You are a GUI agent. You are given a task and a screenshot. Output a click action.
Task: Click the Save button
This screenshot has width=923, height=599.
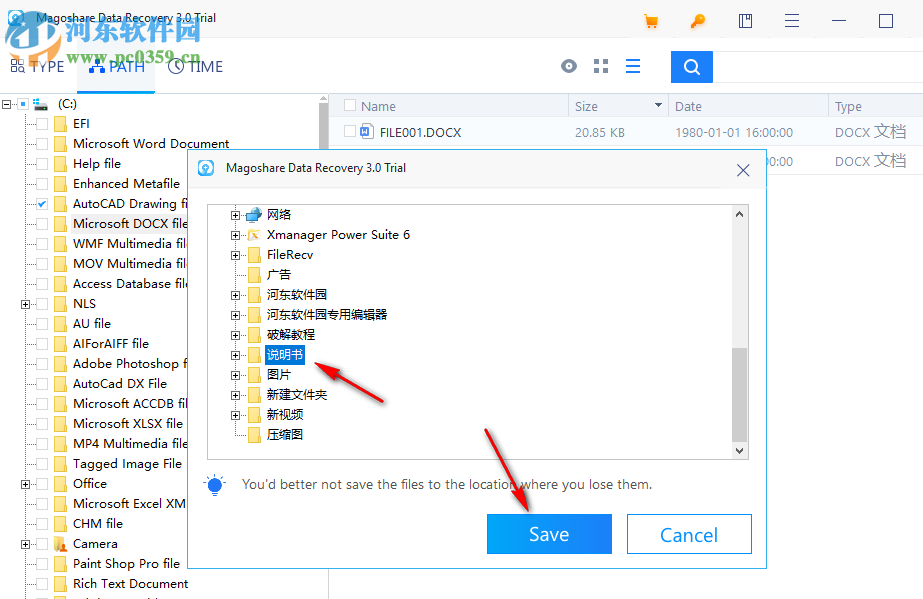coord(548,533)
